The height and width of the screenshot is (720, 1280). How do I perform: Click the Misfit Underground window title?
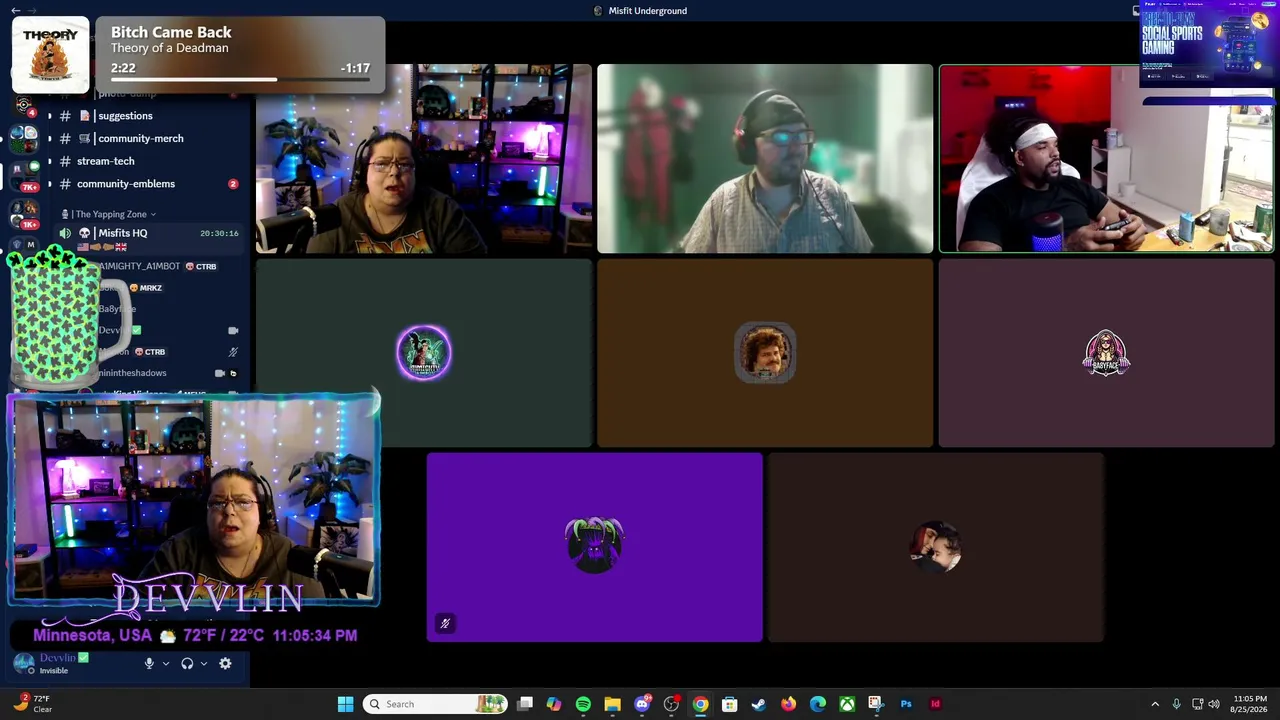coord(647,11)
